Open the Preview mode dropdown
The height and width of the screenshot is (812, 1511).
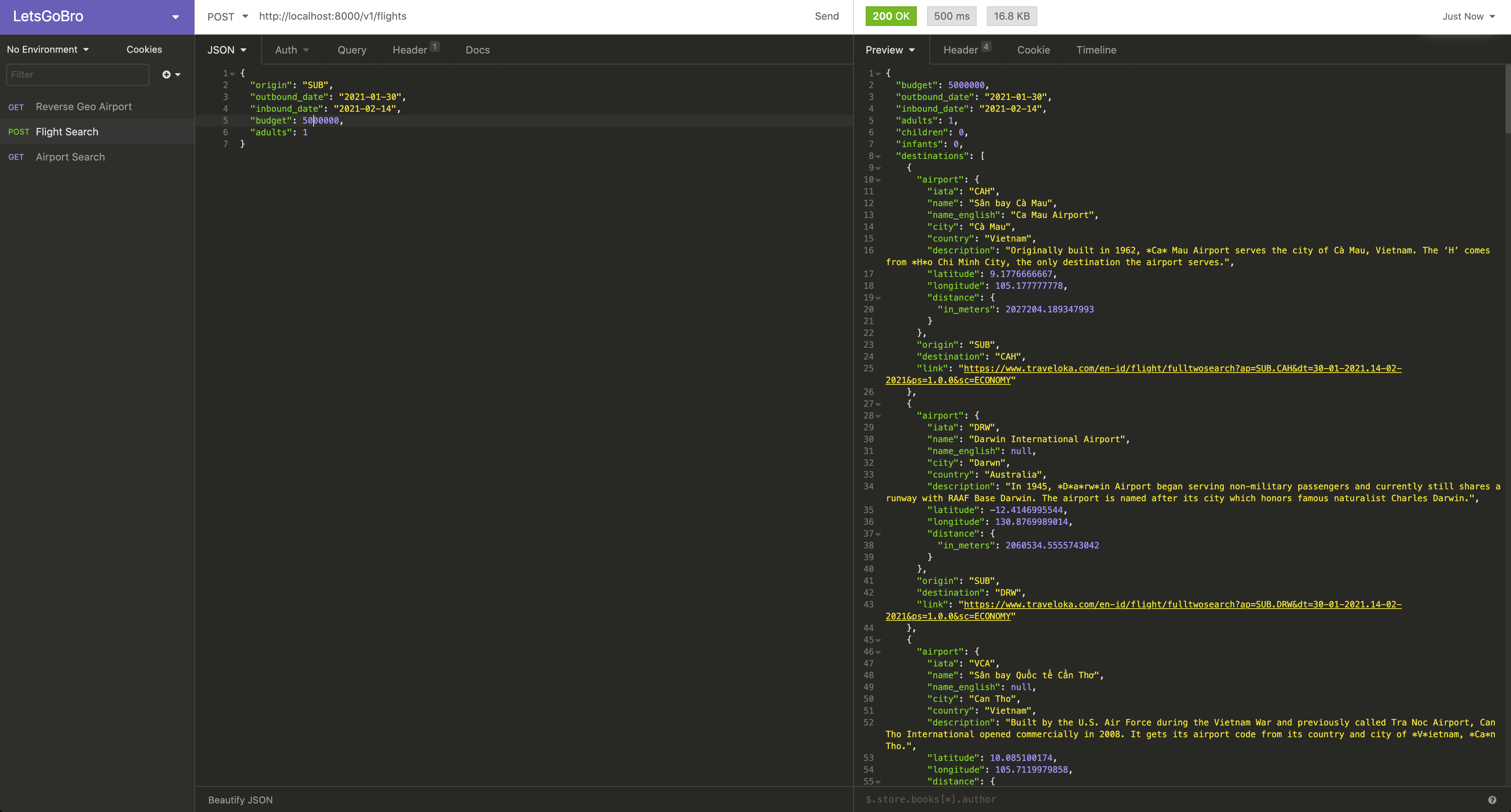click(890, 50)
